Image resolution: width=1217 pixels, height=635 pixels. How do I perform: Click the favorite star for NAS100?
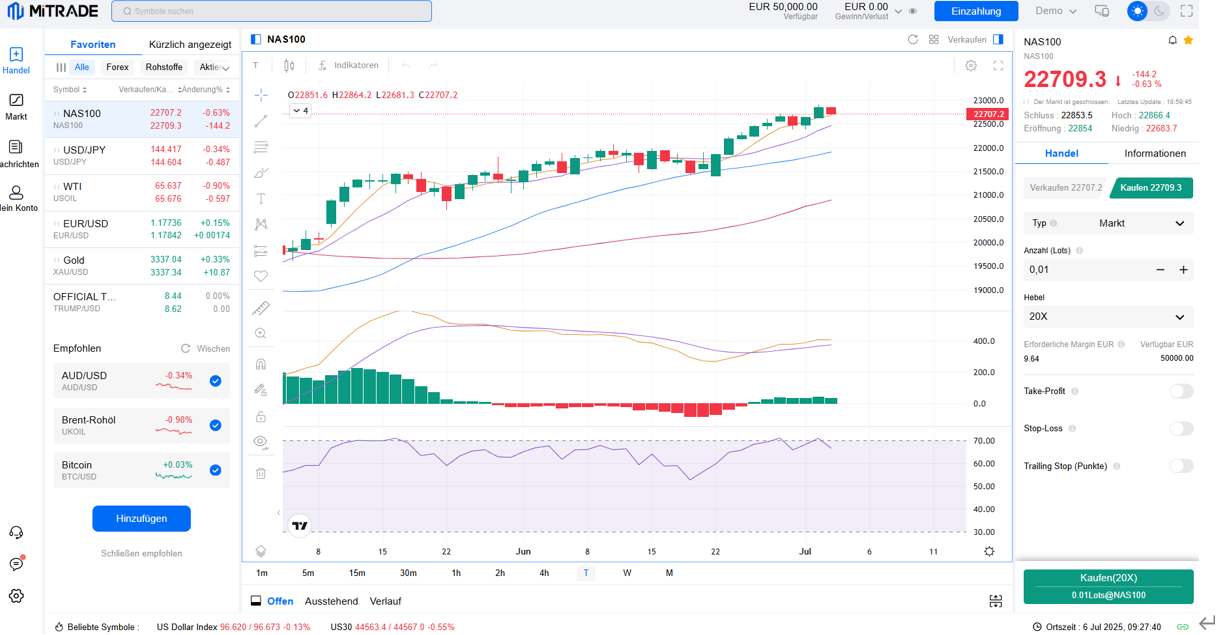tap(1188, 41)
